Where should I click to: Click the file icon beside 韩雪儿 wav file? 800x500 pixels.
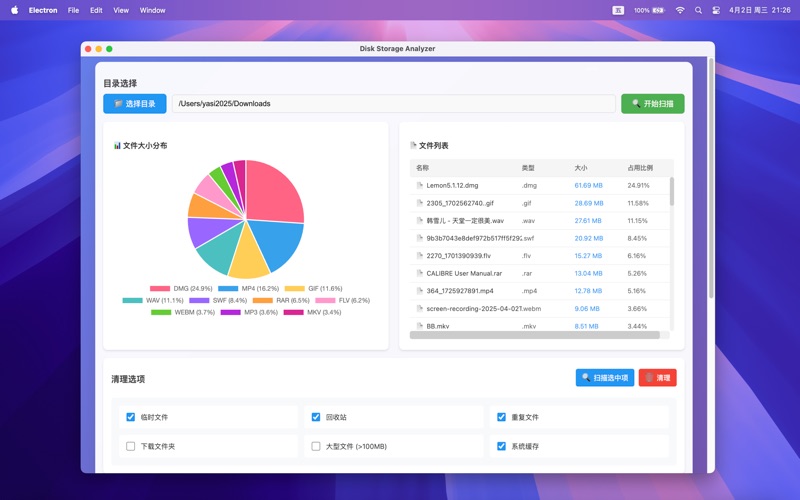pos(419,220)
